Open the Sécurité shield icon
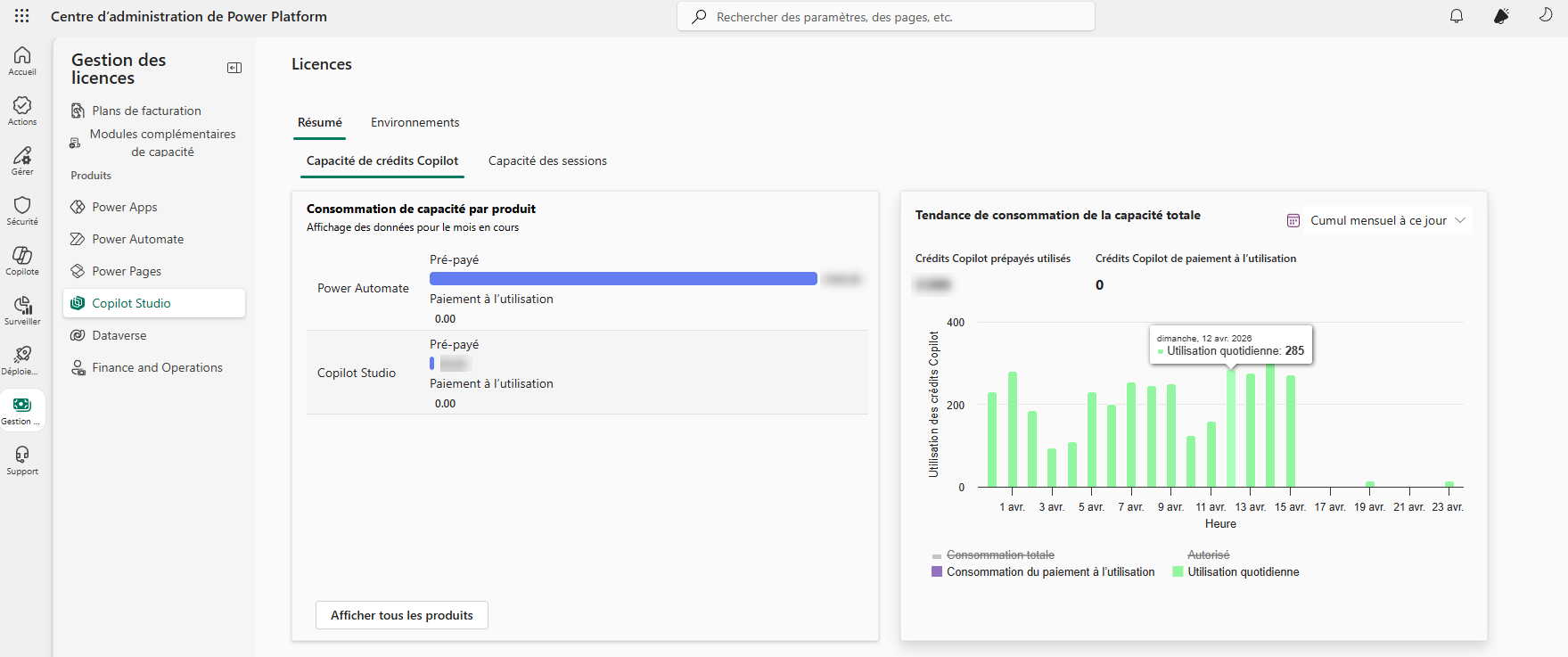The height and width of the screenshot is (657, 1568). 22,210
